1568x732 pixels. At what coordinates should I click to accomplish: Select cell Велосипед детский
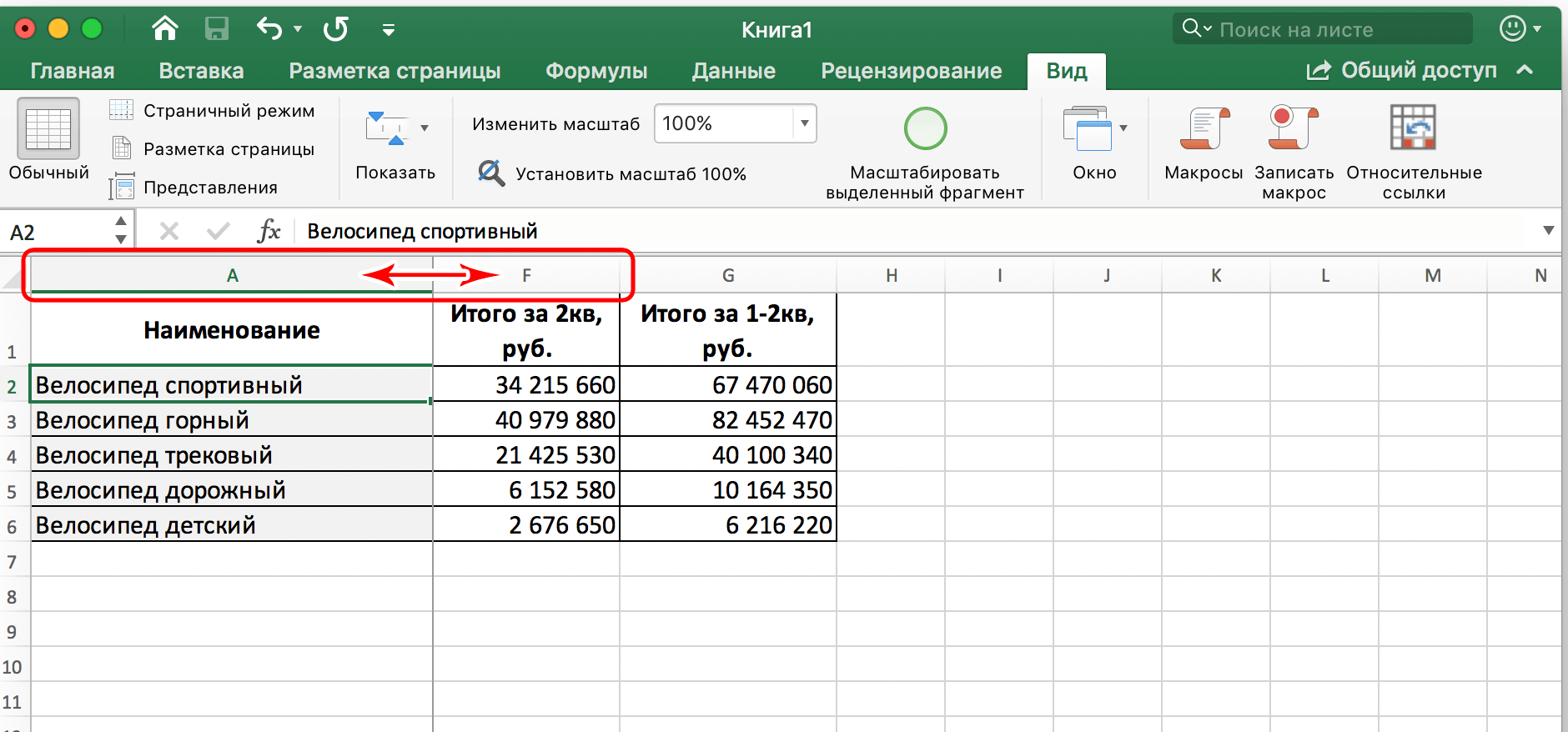click(x=232, y=524)
